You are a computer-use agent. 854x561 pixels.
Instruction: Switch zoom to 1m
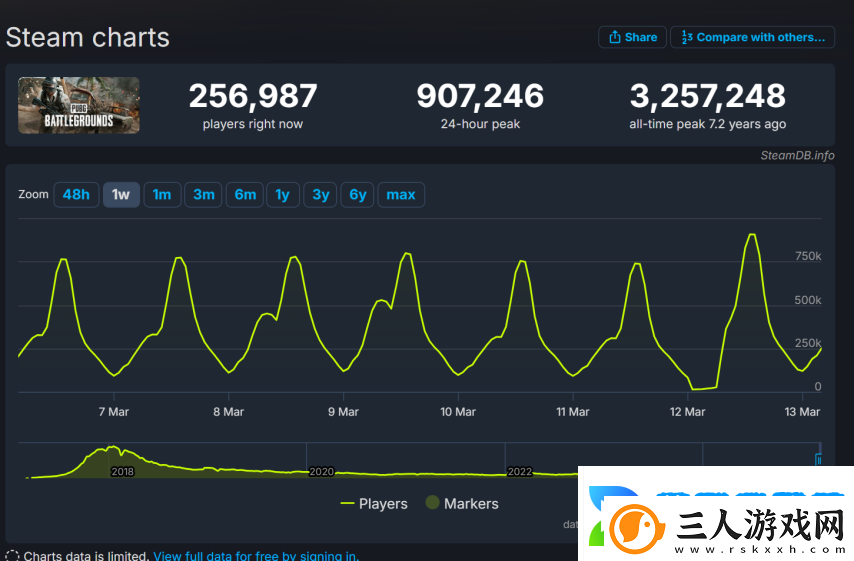[x=162, y=194]
